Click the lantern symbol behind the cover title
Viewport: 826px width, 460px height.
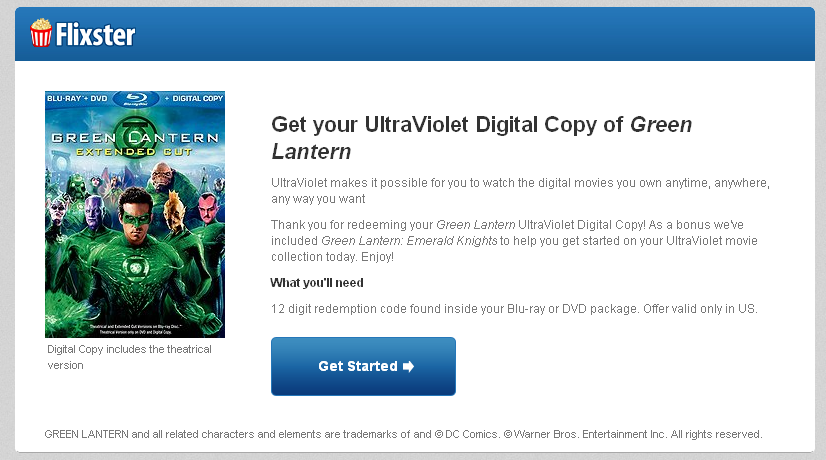136,132
